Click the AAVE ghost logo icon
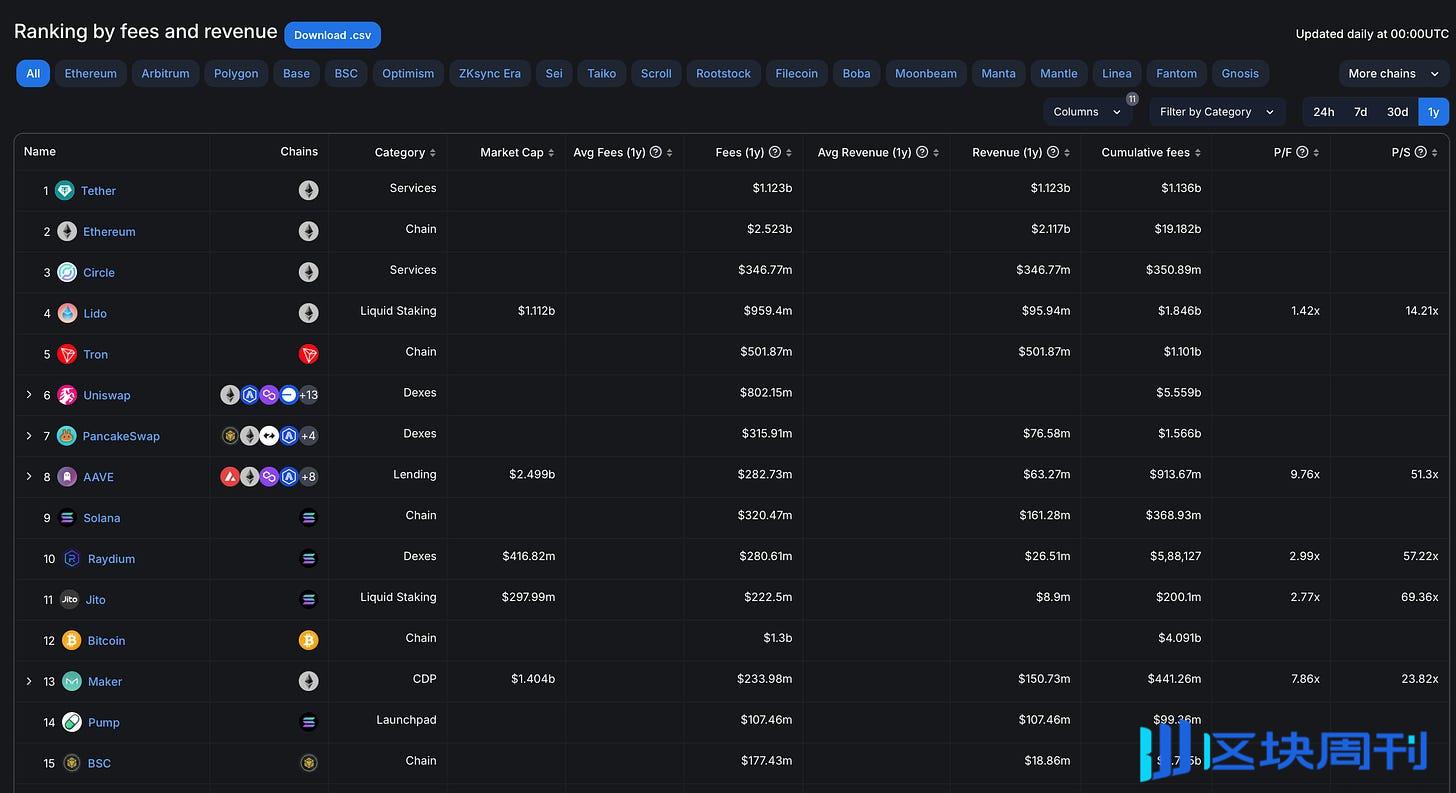 [67, 477]
